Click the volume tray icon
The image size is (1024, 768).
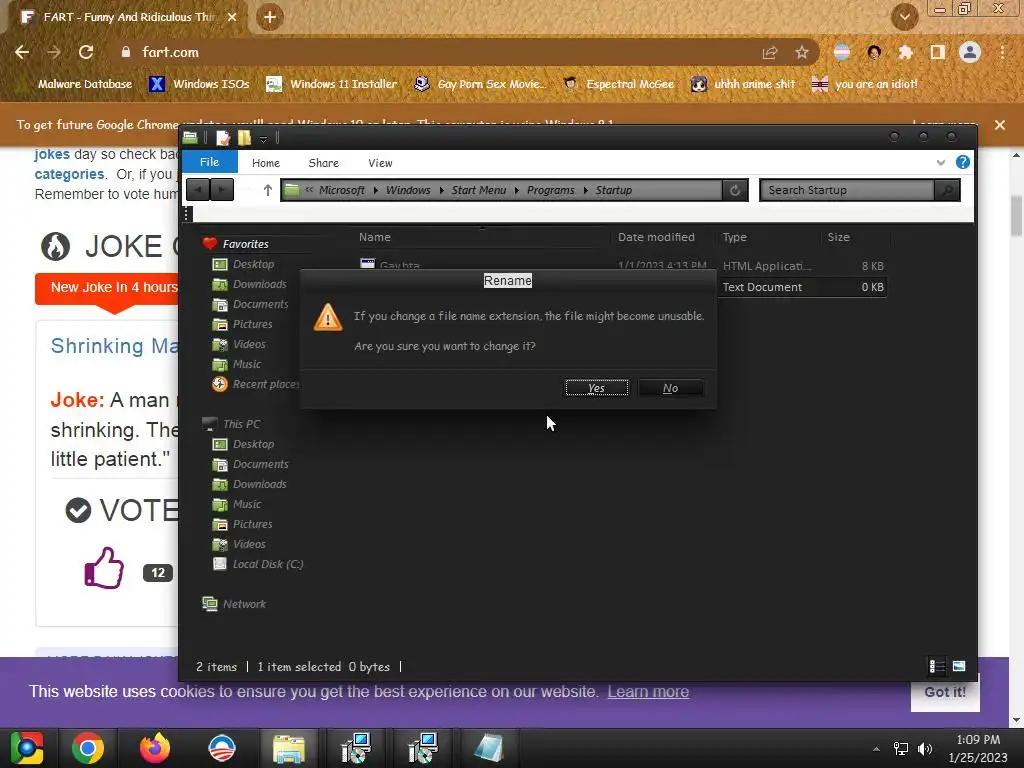pos(925,748)
